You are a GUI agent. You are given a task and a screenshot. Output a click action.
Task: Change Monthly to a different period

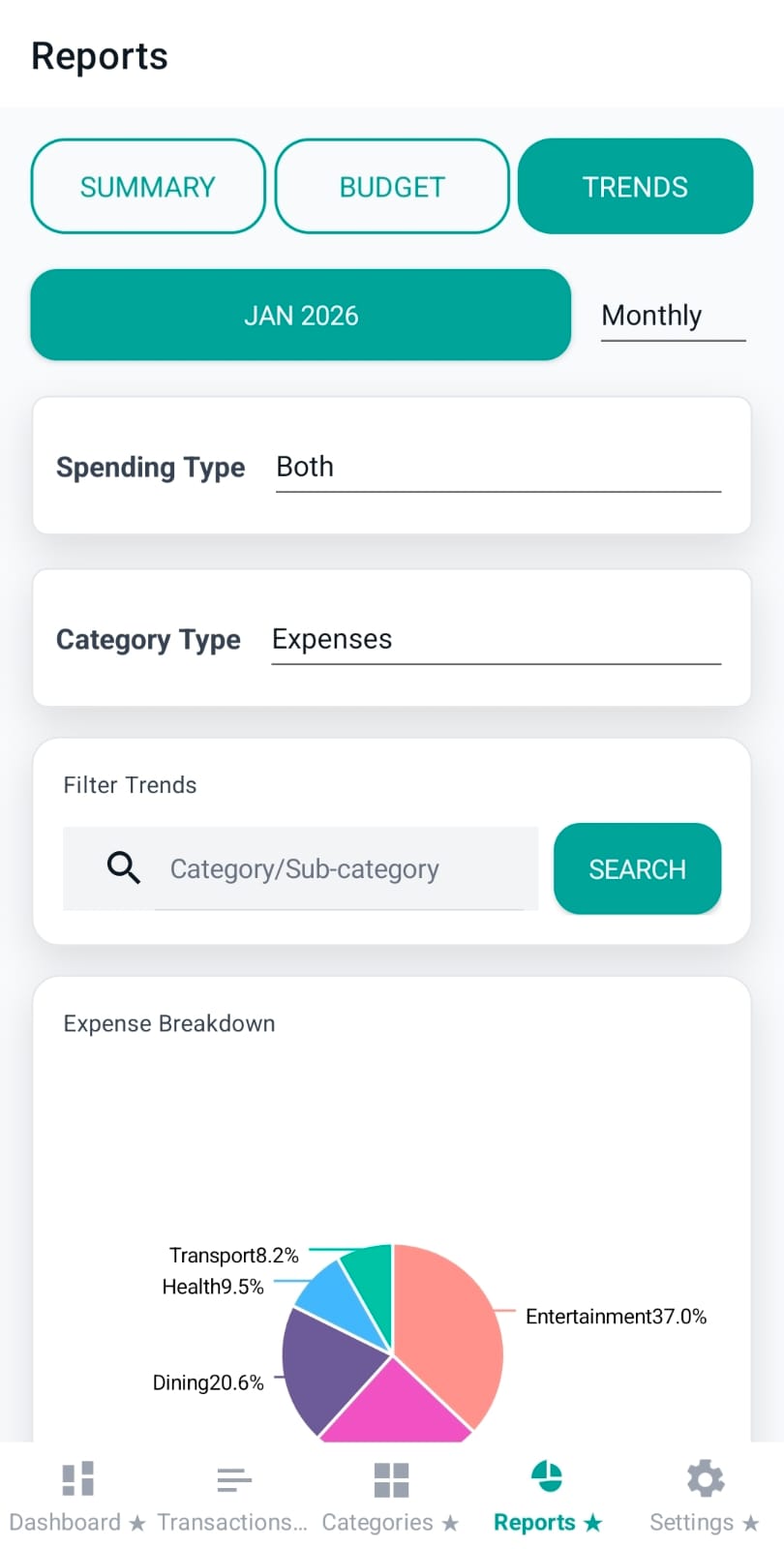click(651, 315)
